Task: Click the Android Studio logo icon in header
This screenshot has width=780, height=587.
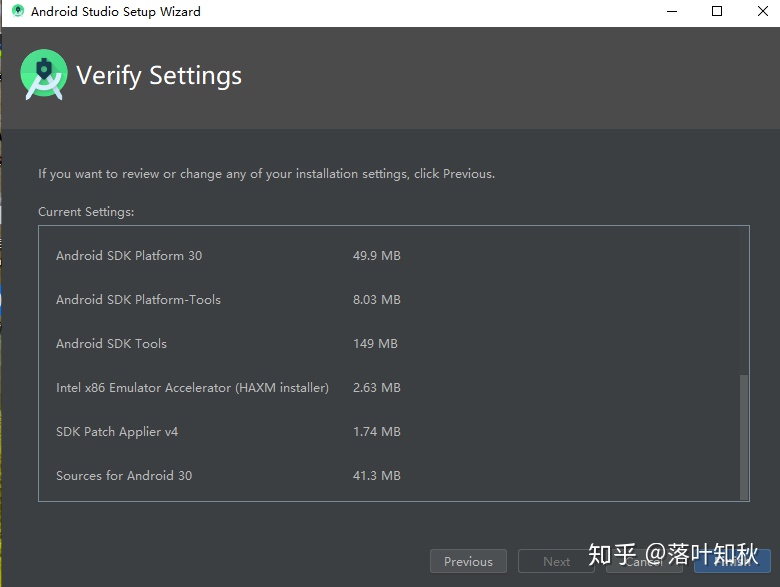Action: [44, 75]
